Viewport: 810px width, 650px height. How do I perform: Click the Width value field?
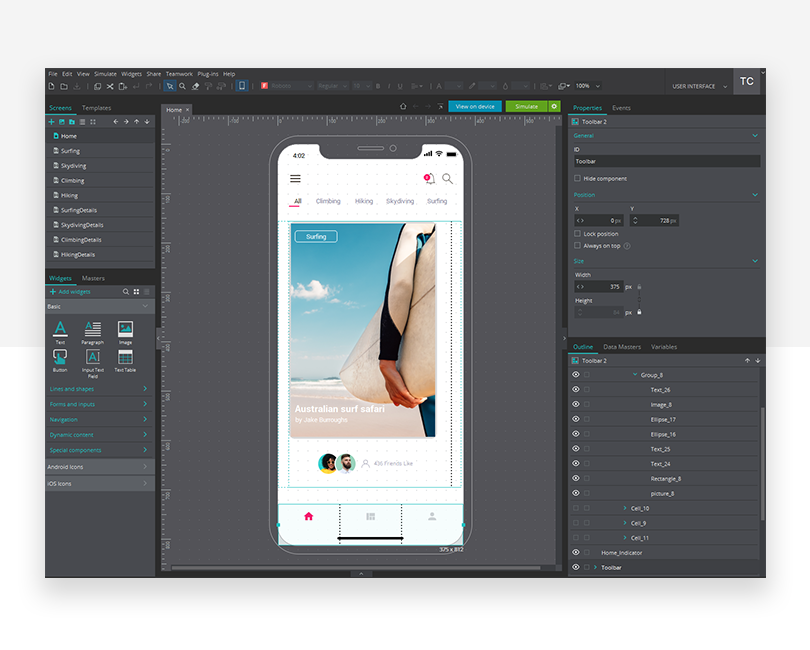pyautogui.click(x=599, y=287)
